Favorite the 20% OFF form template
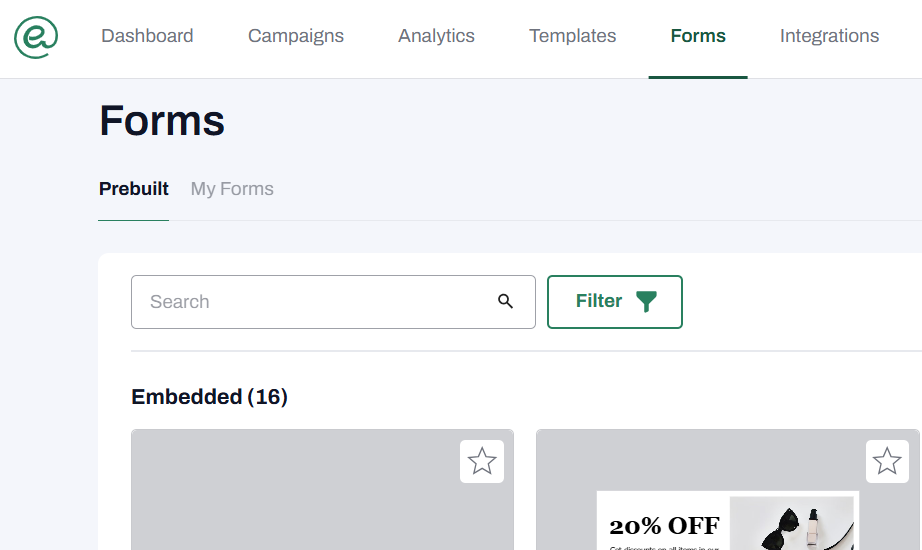Viewport: 922px width, 550px height. pyautogui.click(x=887, y=461)
